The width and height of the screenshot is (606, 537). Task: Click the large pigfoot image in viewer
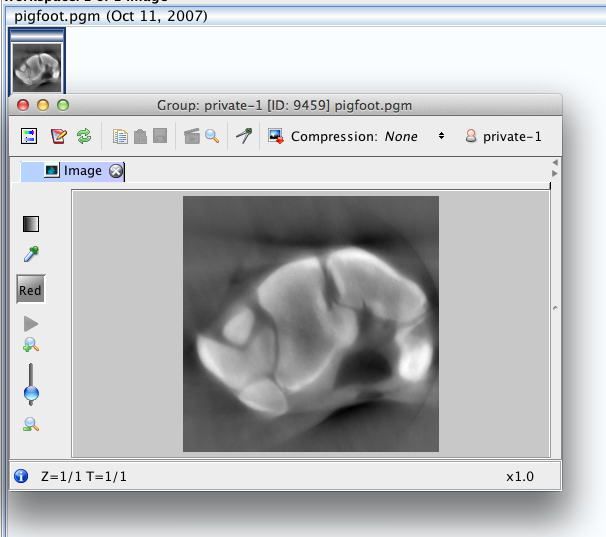click(x=311, y=324)
